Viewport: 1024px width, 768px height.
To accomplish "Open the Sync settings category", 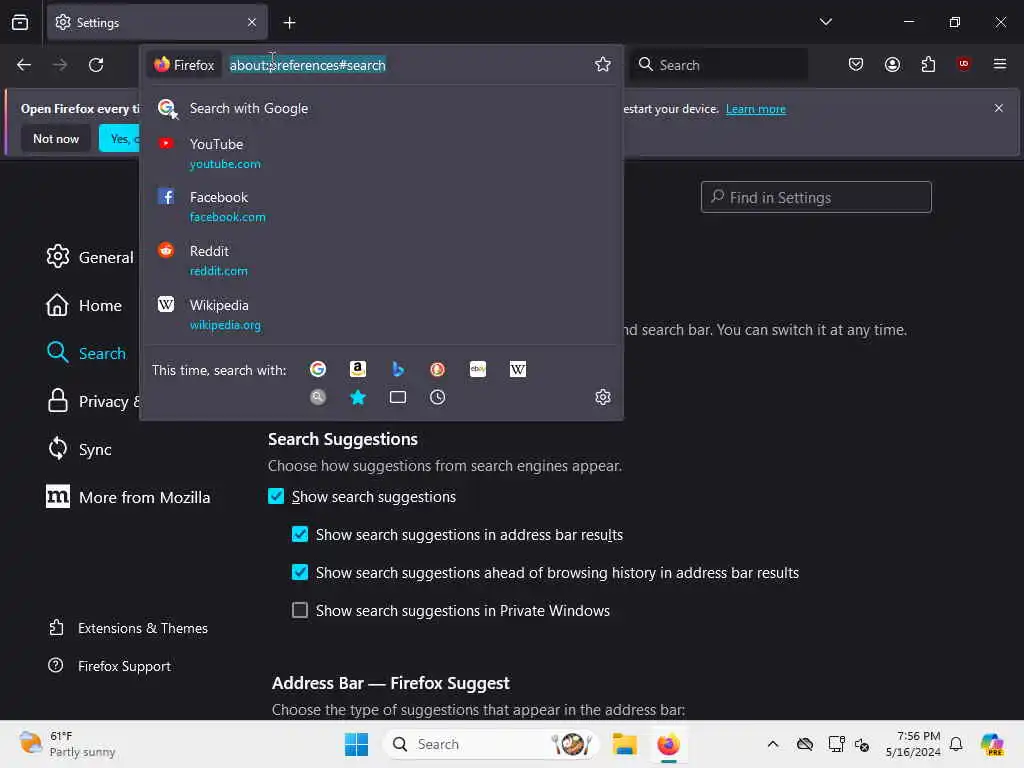I will [x=79, y=449].
